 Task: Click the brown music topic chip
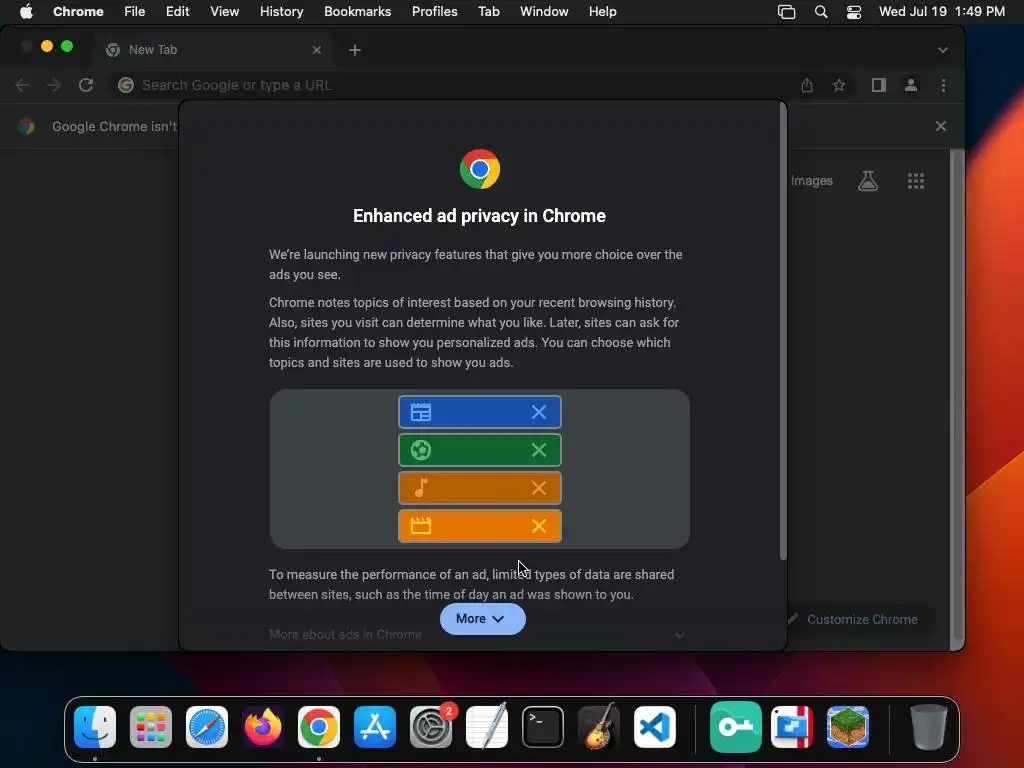pyautogui.click(x=479, y=488)
